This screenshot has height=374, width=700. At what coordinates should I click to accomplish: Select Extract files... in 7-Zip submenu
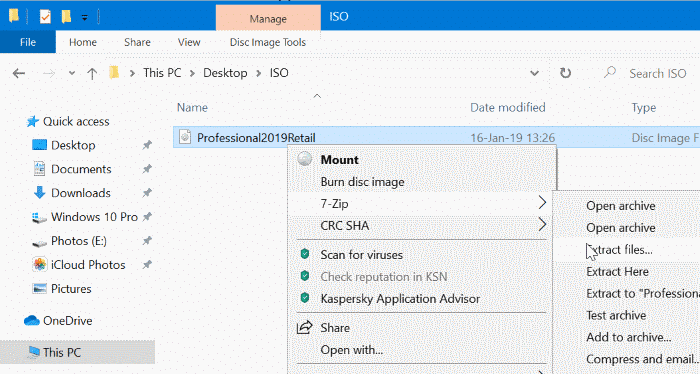pyautogui.click(x=619, y=250)
